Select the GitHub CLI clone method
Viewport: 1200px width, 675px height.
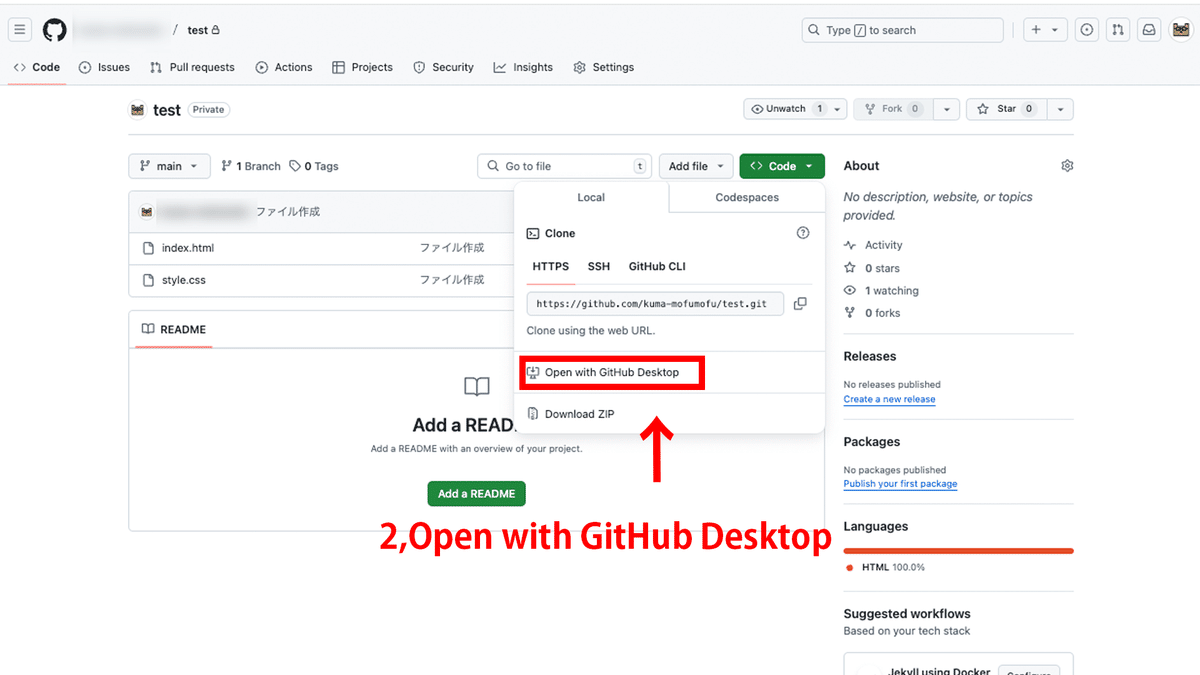[657, 266]
